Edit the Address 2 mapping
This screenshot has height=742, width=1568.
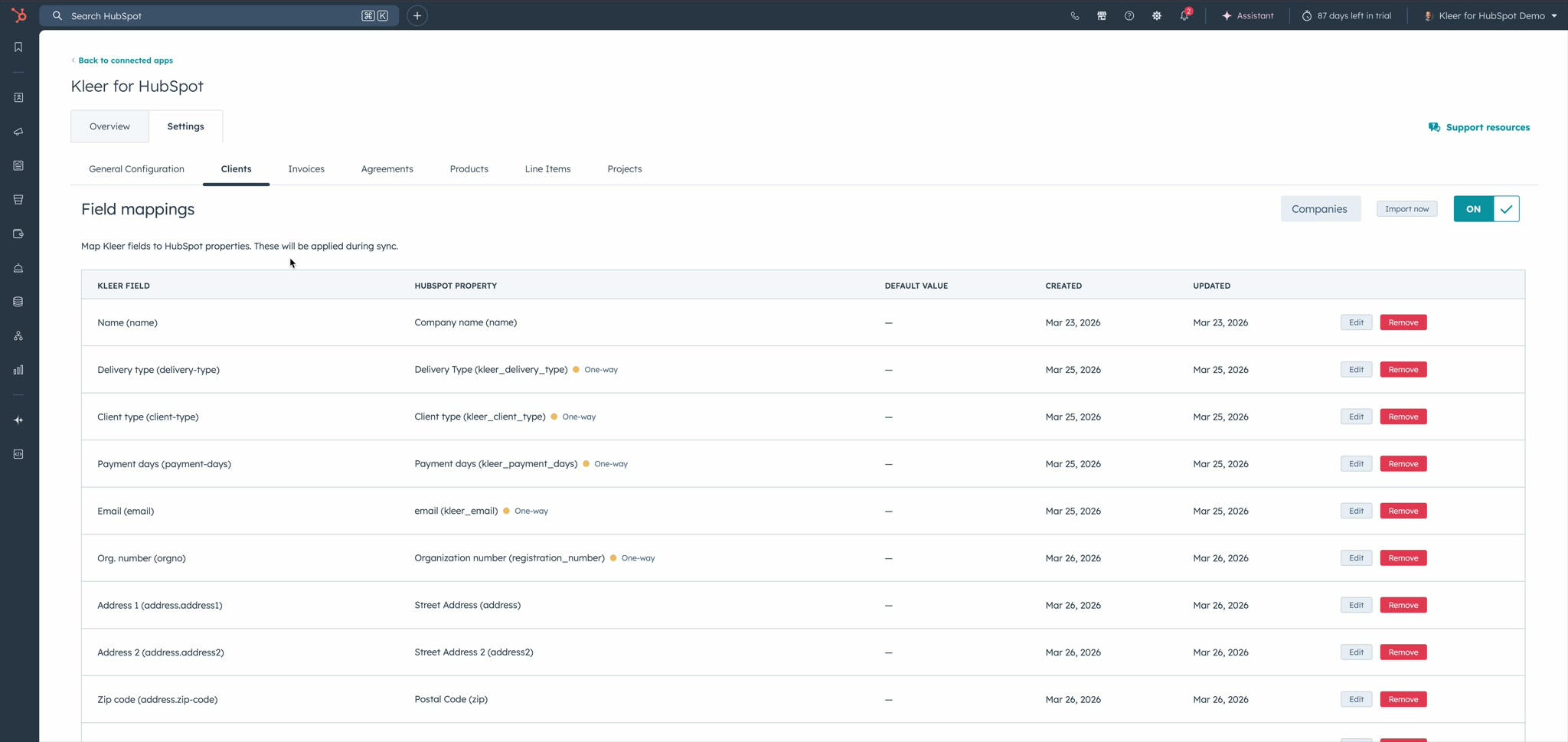[1356, 652]
